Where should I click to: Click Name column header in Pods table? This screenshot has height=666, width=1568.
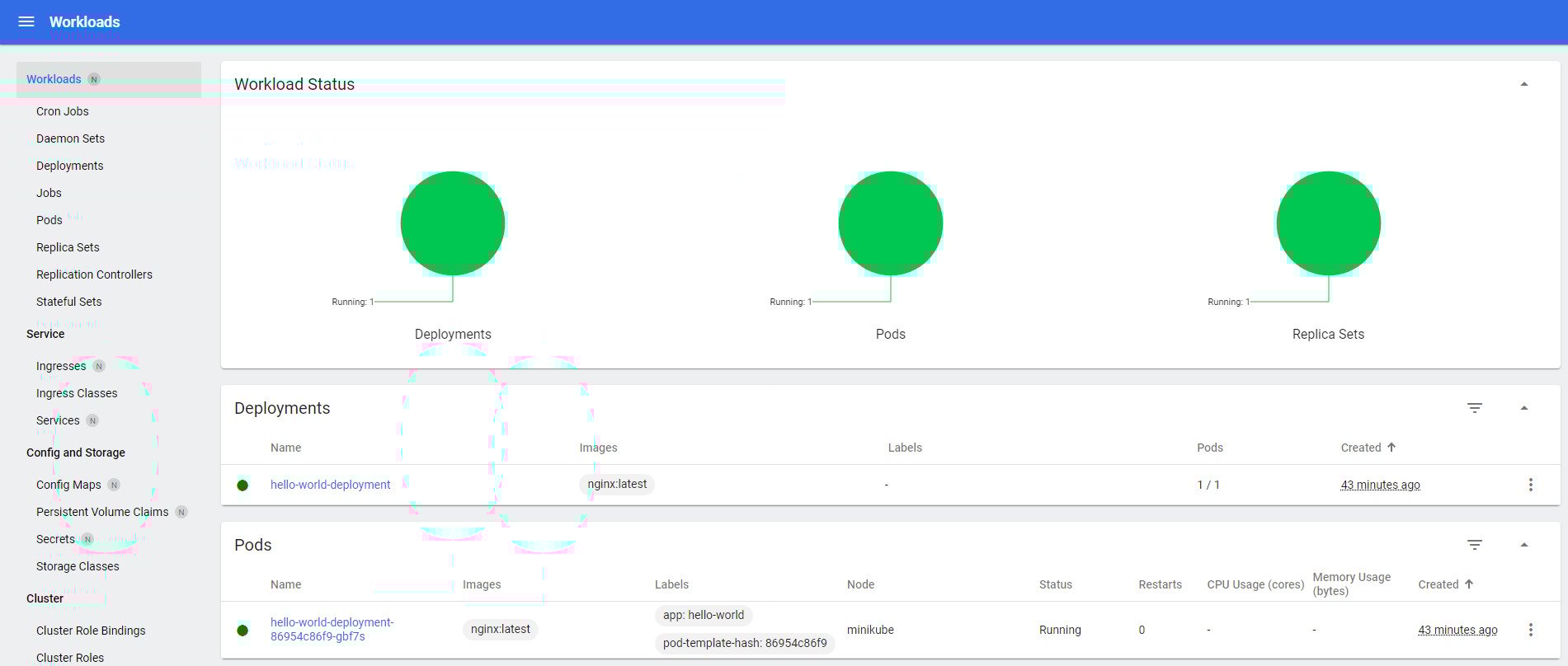click(x=285, y=584)
